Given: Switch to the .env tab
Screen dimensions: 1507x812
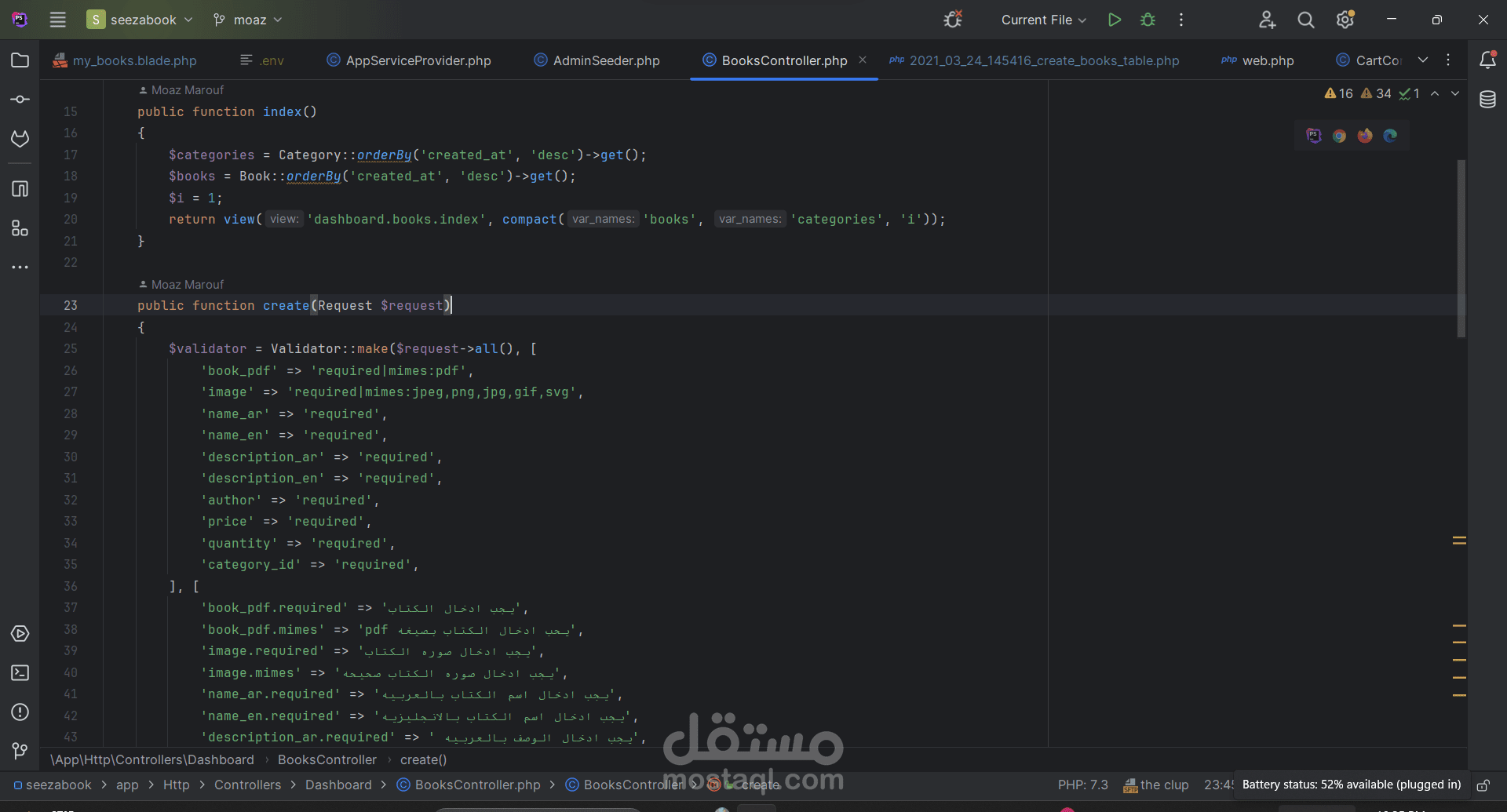Looking at the screenshot, I should (263, 60).
